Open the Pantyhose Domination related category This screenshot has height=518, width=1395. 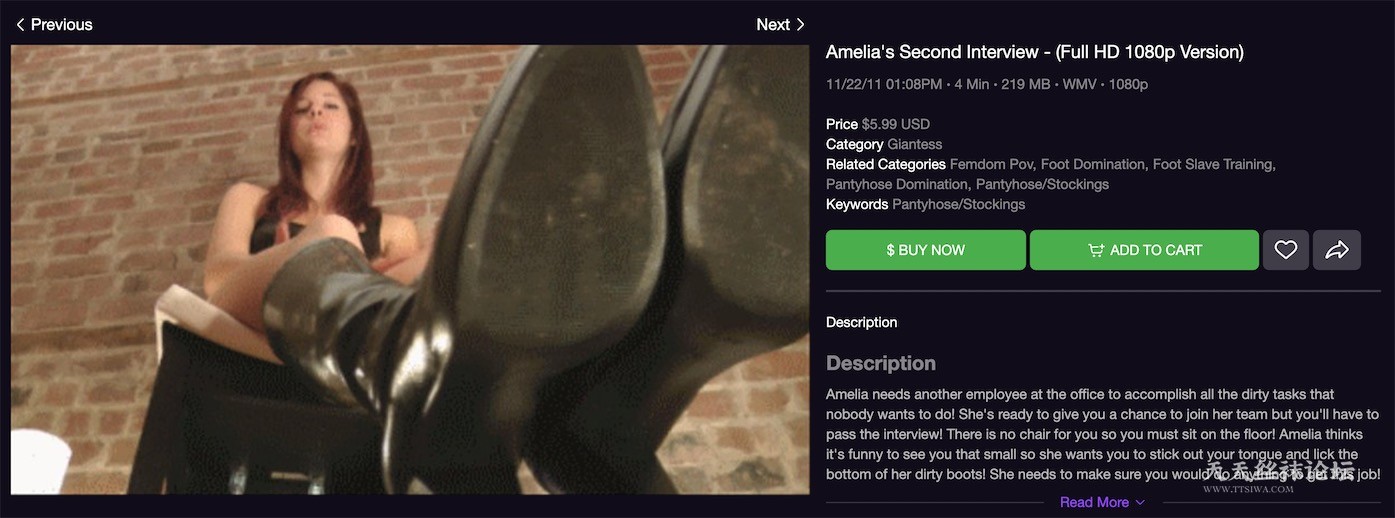pyautogui.click(x=895, y=184)
